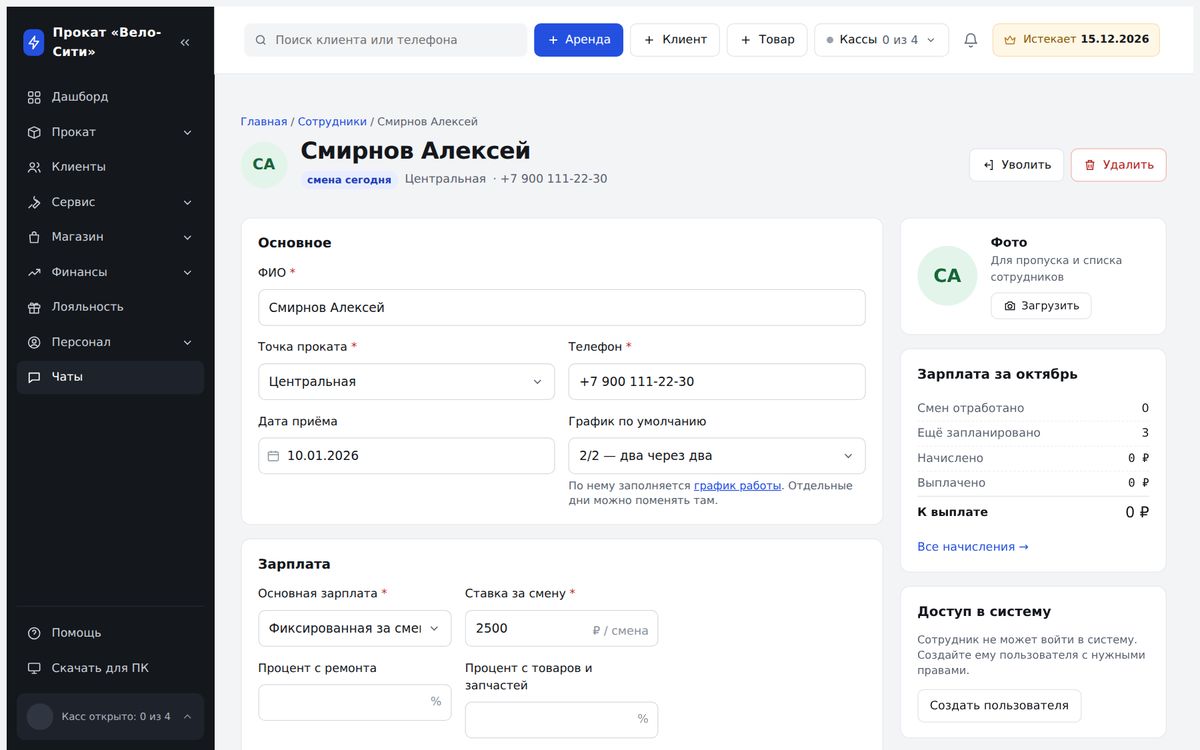This screenshot has width=1200, height=750.
Task: Follow the Сотрудники breadcrumb link
Action: pyautogui.click(x=332, y=122)
